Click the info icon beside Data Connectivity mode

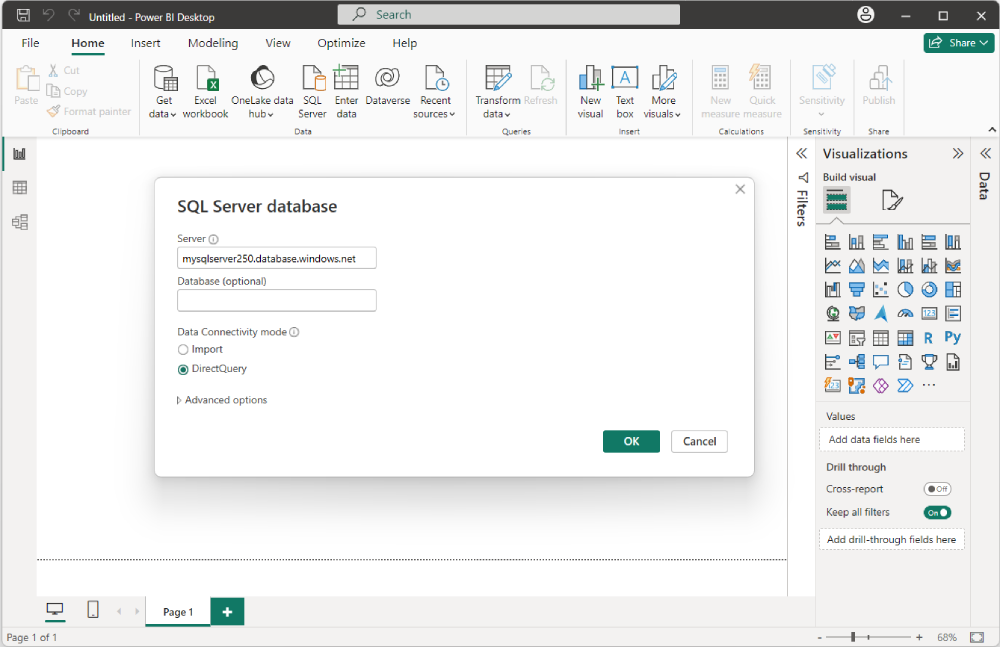pyautogui.click(x=294, y=332)
